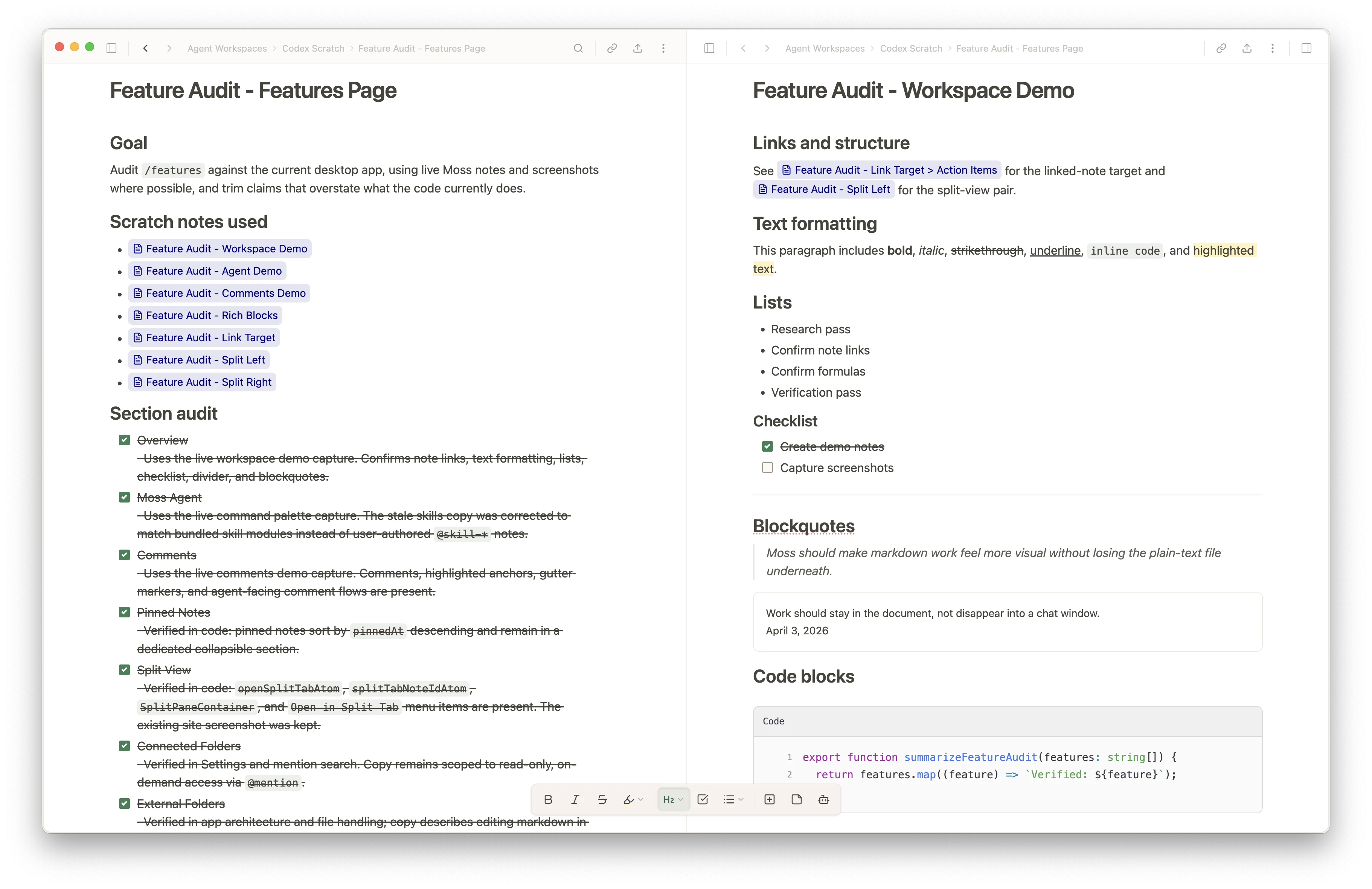Apply italic formatting from the toolbar

click(575, 799)
